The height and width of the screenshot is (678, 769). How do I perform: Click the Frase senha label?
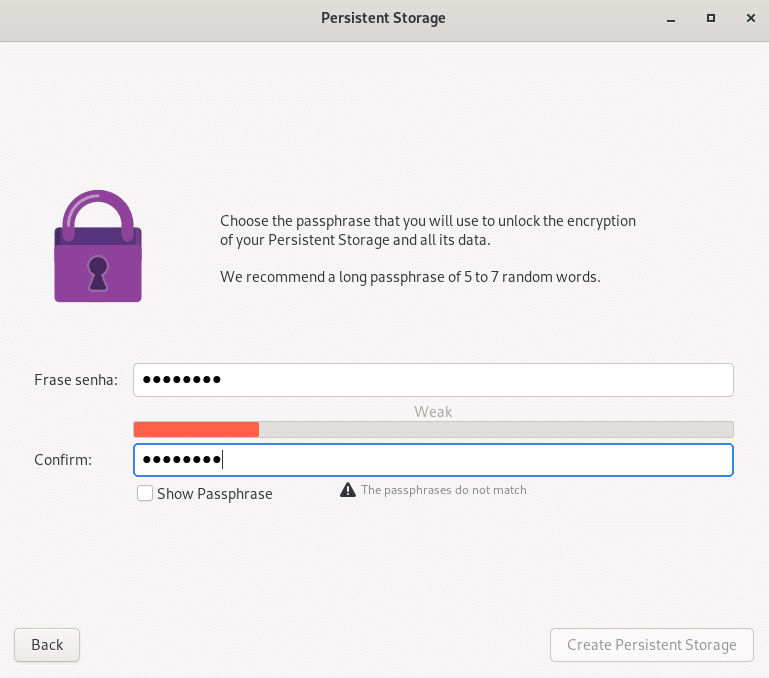pos(76,380)
